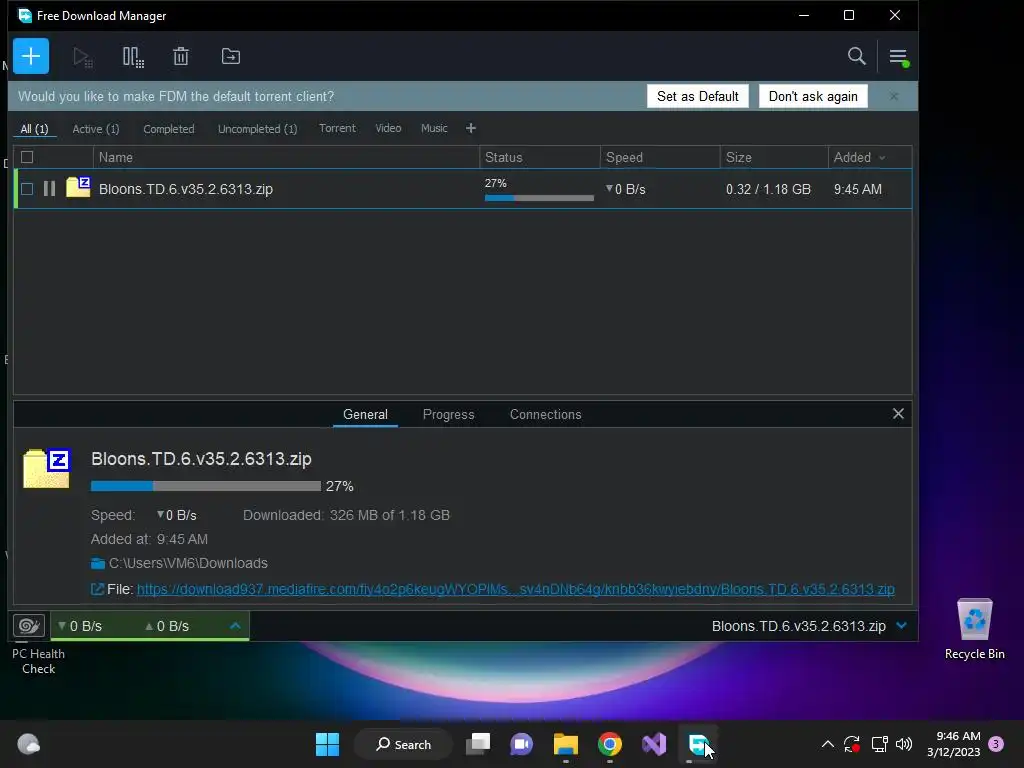The image size is (1024, 768).
Task: Open Connections details tab
Action: click(x=545, y=414)
